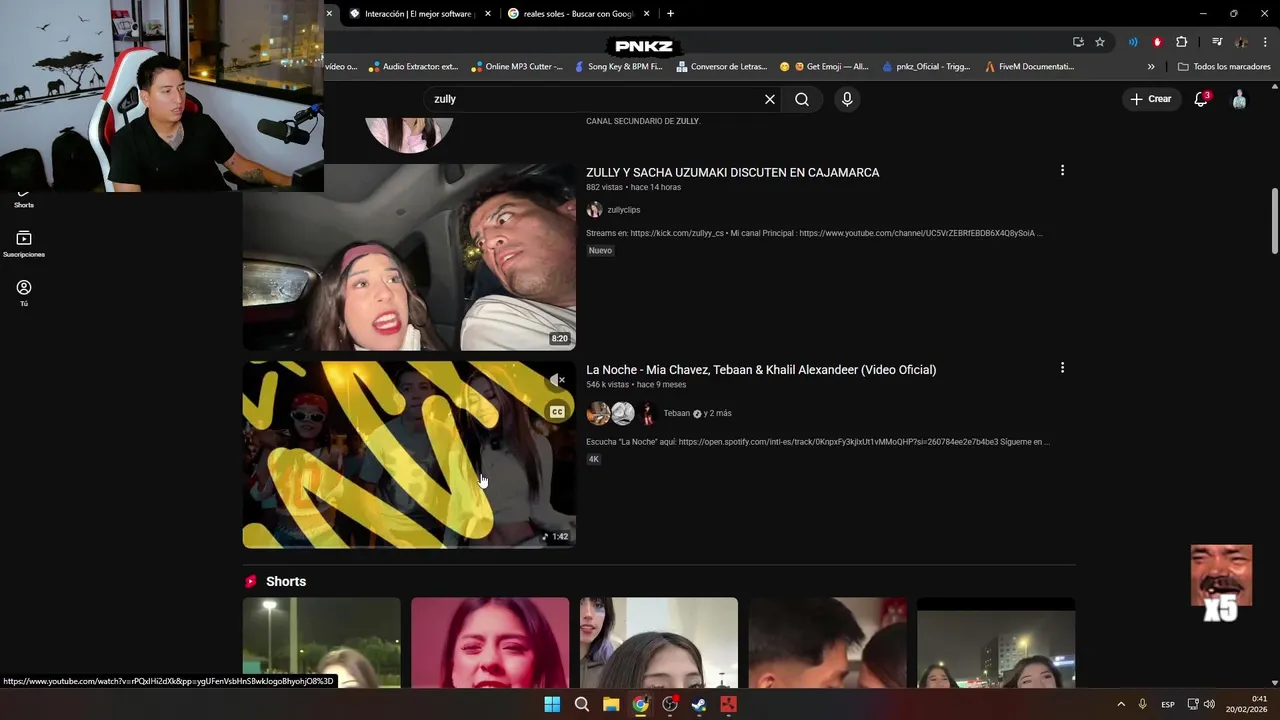Open the Tebaan channel name

pos(677,413)
